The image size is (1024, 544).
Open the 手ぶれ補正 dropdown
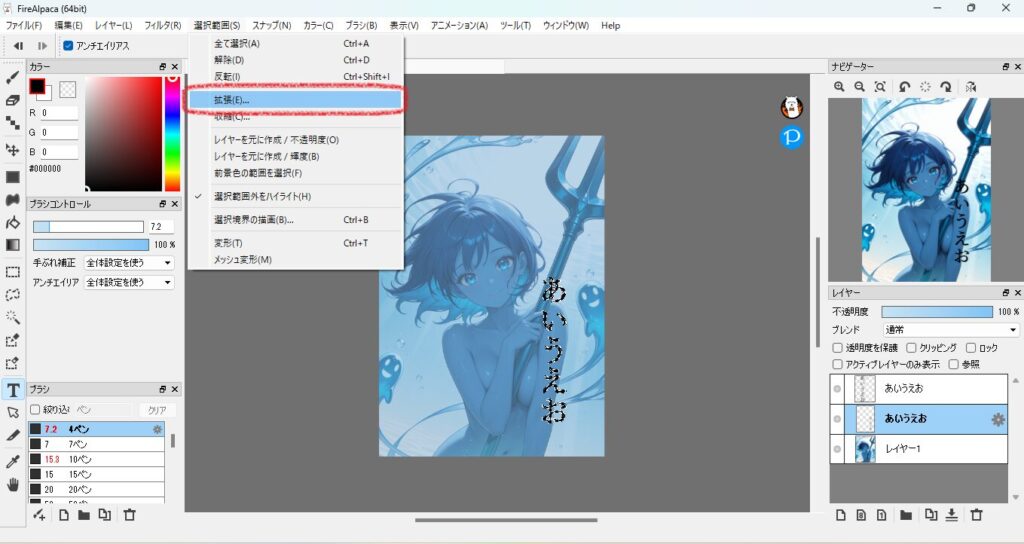129,263
